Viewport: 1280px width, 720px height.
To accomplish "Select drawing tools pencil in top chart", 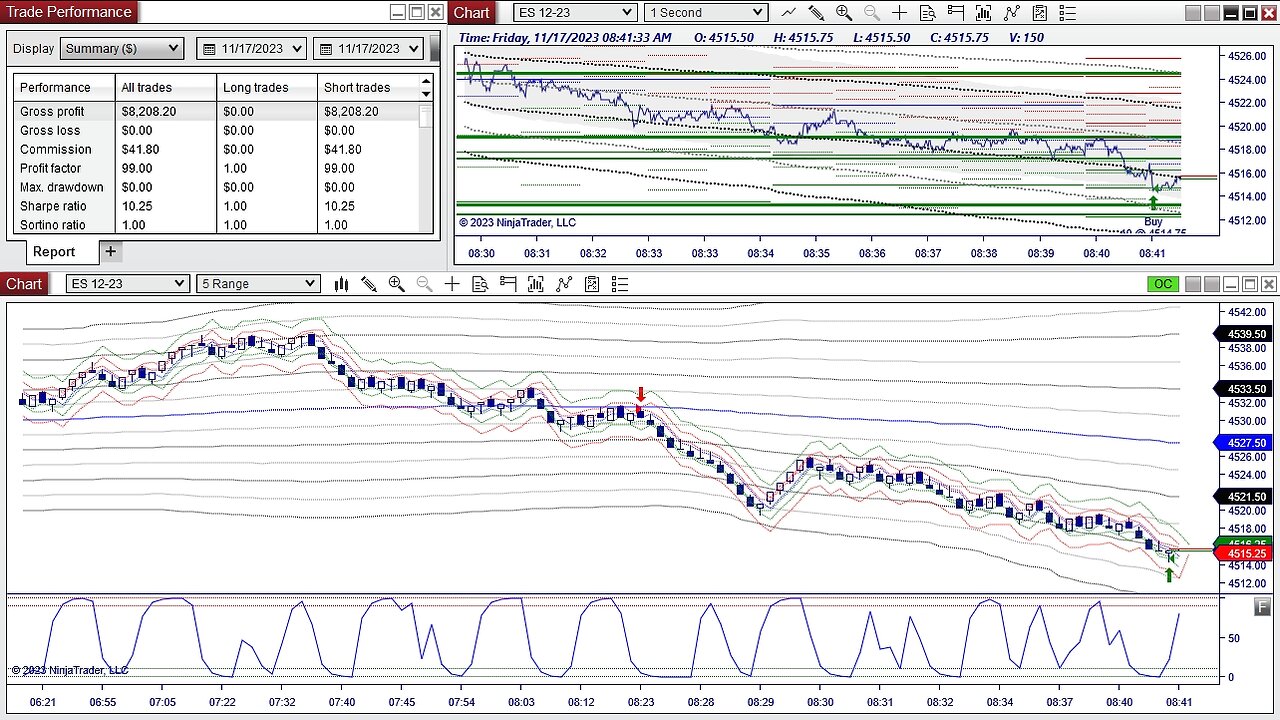I will point(816,13).
